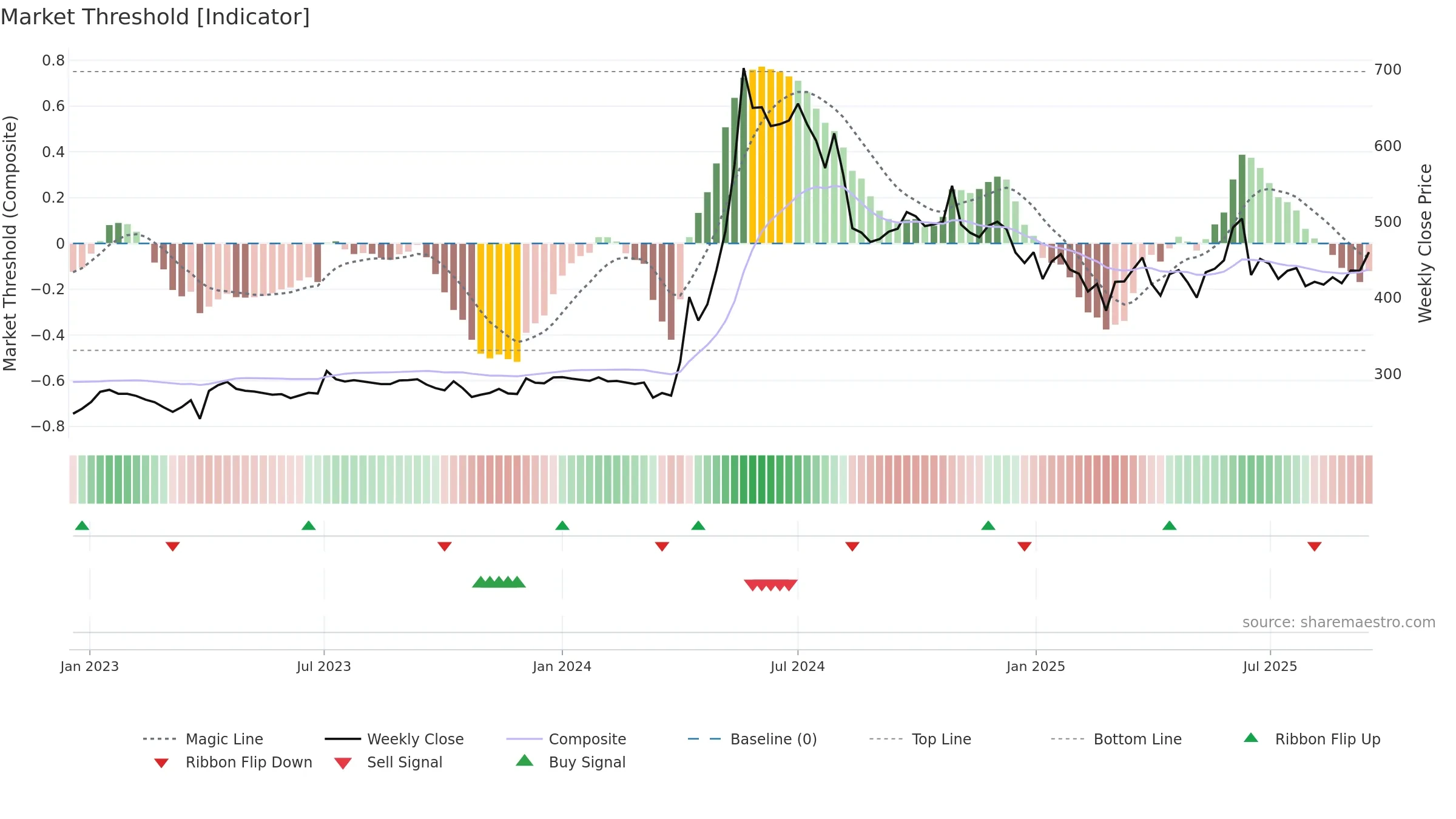Click the Jul 2023 axis label
The height and width of the screenshot is (819, 1456).
pyautogui.click(x=324, y=666)
